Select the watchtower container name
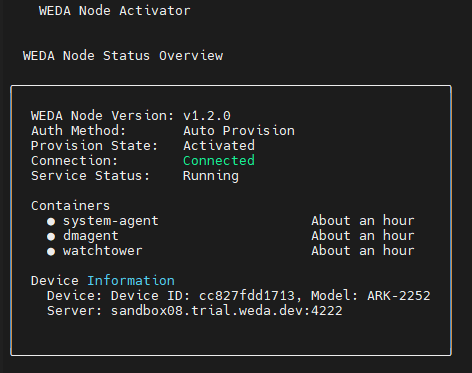 (x=103, y=251)
